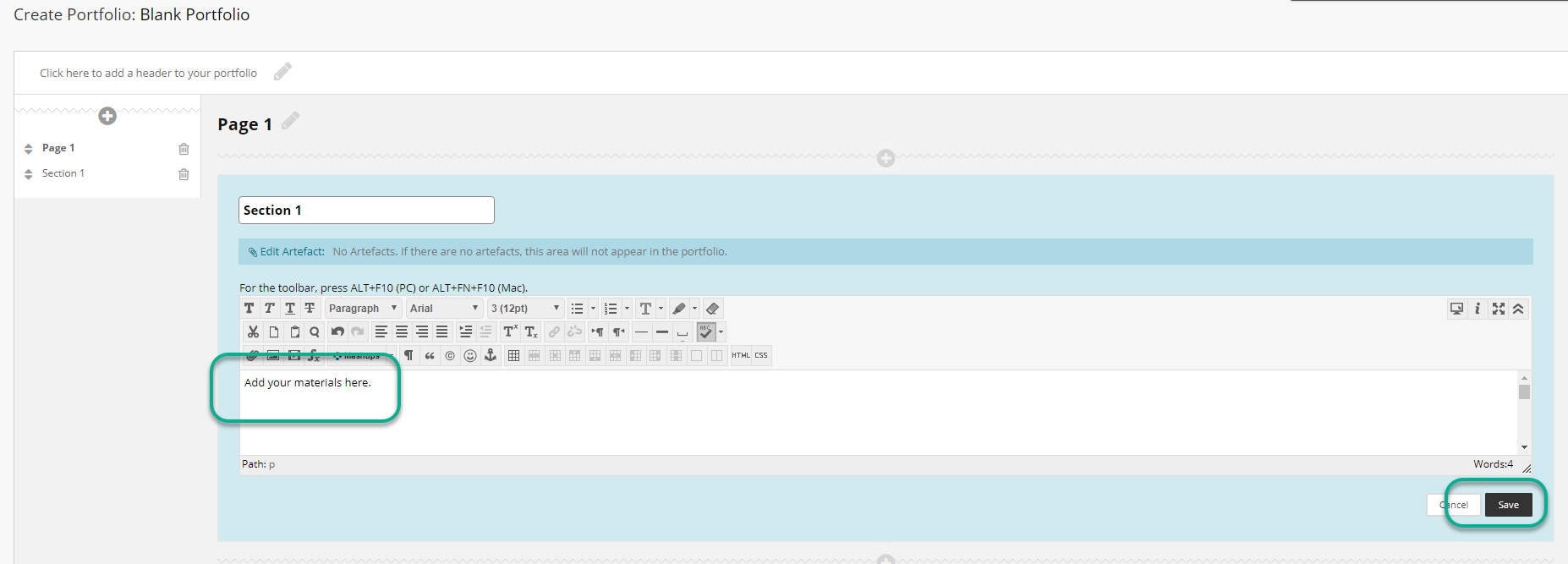Select Section 1 in the left sidebar
This screenshot has height=564, width=1568.
pyautogui.click(x=63, y=173)
